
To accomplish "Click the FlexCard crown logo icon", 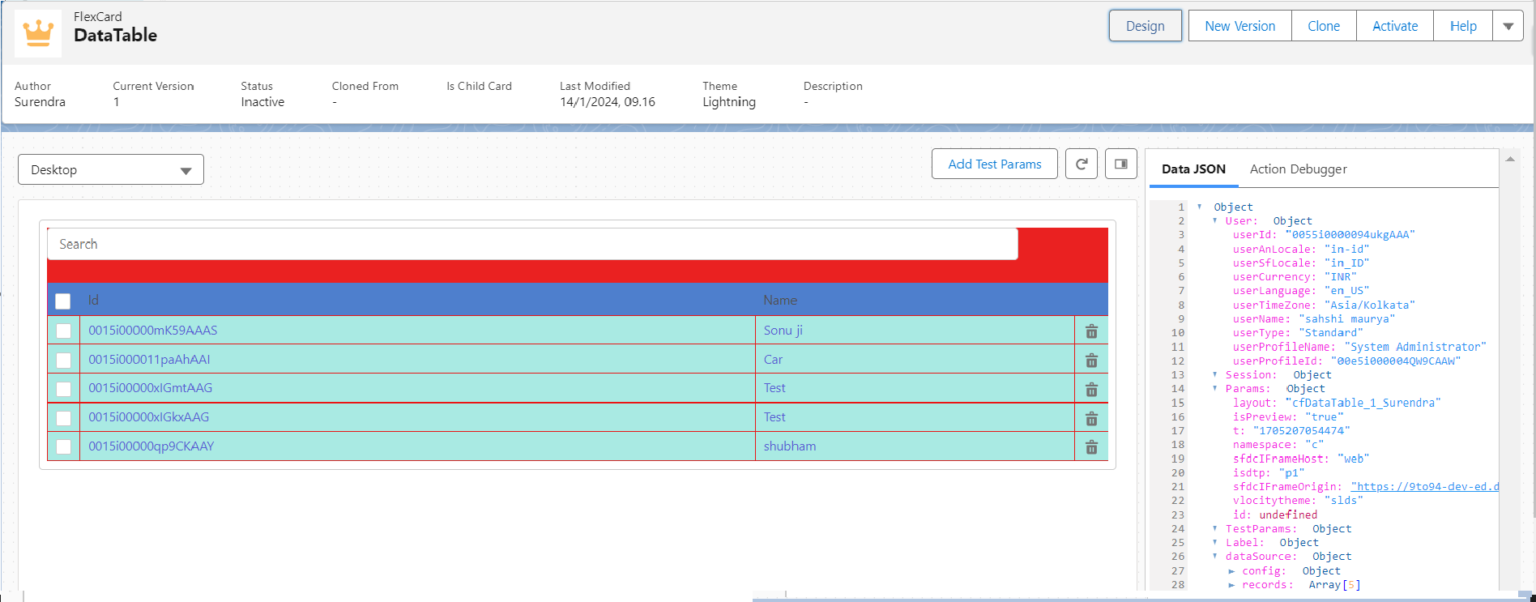I will 38,33.
